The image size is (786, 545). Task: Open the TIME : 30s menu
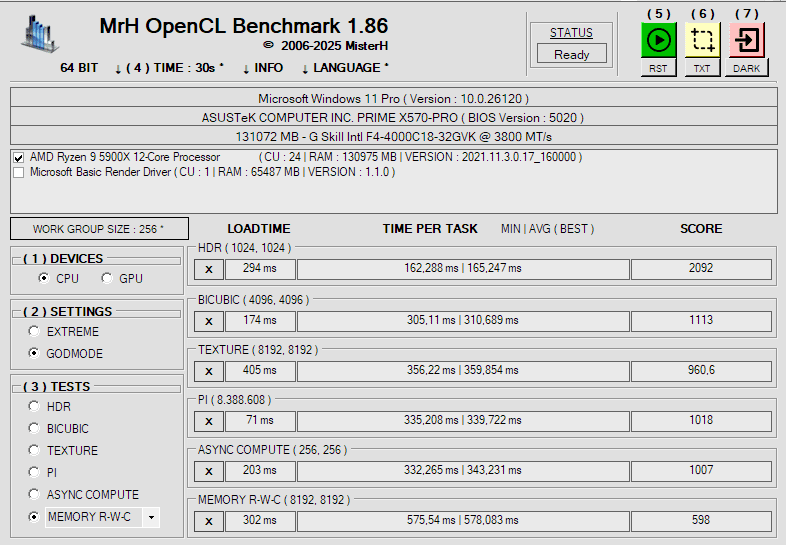[169, 68]
